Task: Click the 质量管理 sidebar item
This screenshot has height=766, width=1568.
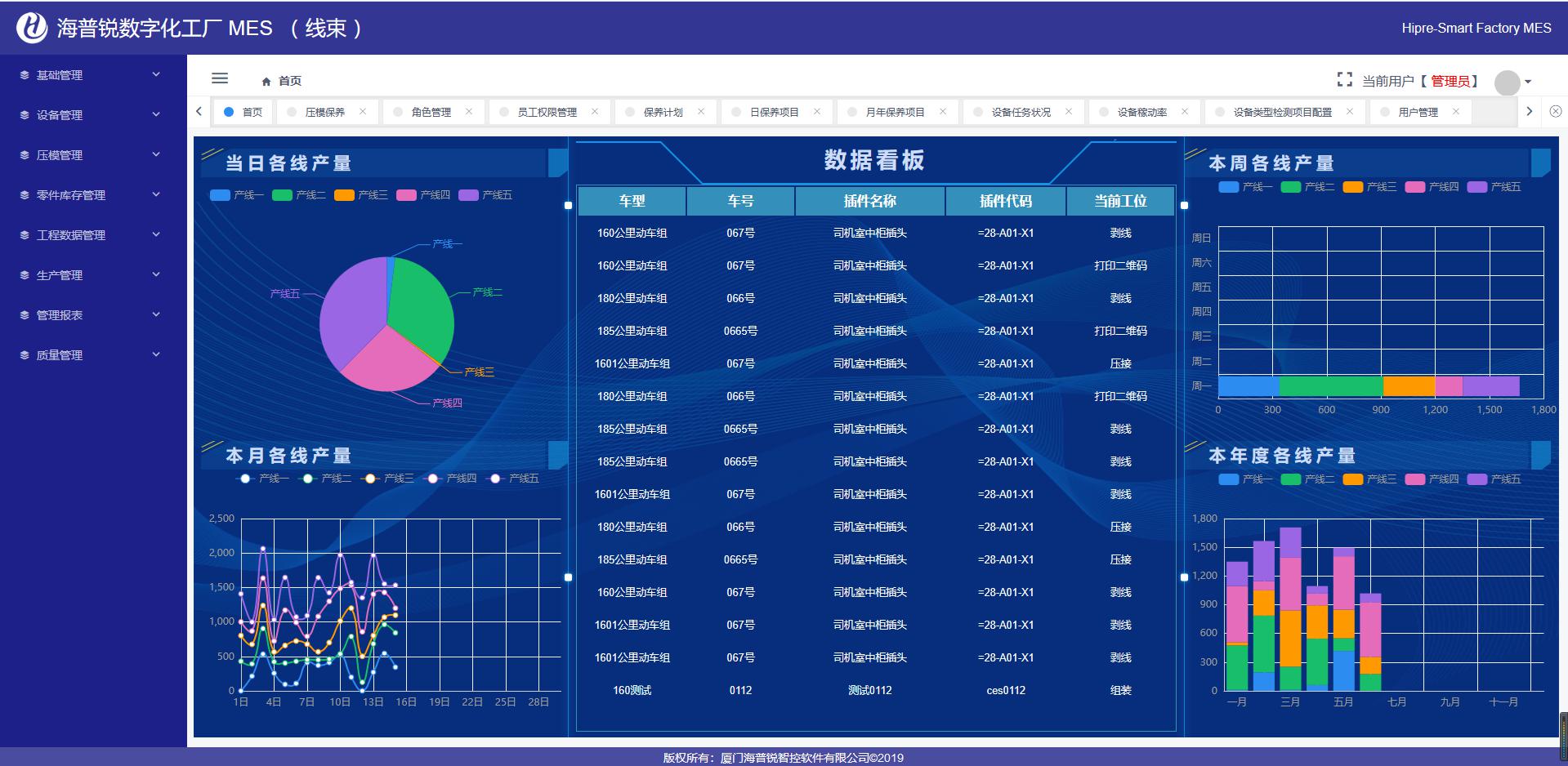Action: (90, 355)
